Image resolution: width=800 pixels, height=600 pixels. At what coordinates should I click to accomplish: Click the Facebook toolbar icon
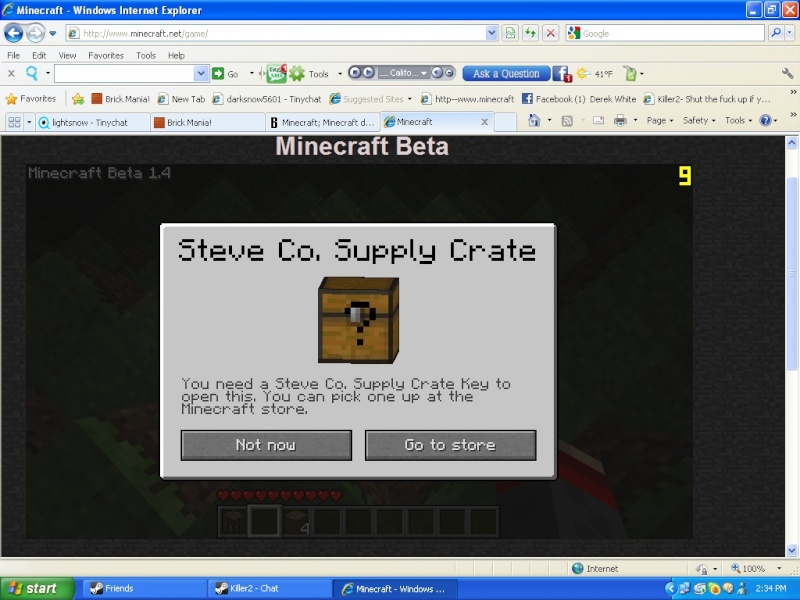(x=562, y=74)
